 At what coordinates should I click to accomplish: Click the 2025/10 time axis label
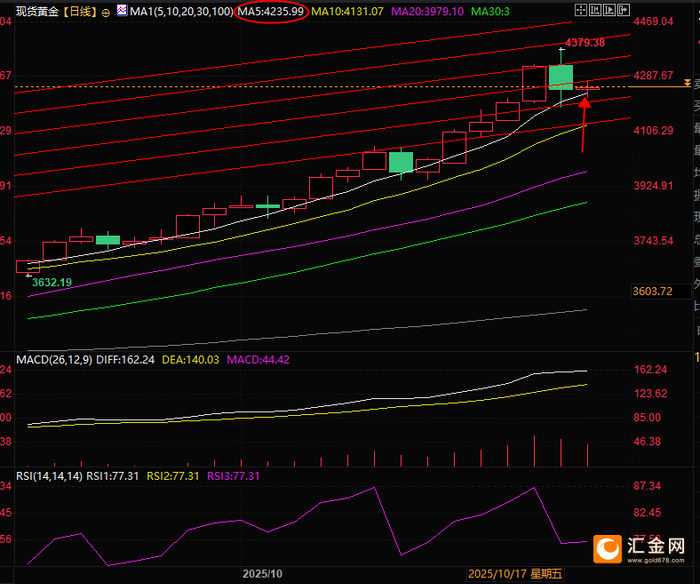(x=262, y=574)
